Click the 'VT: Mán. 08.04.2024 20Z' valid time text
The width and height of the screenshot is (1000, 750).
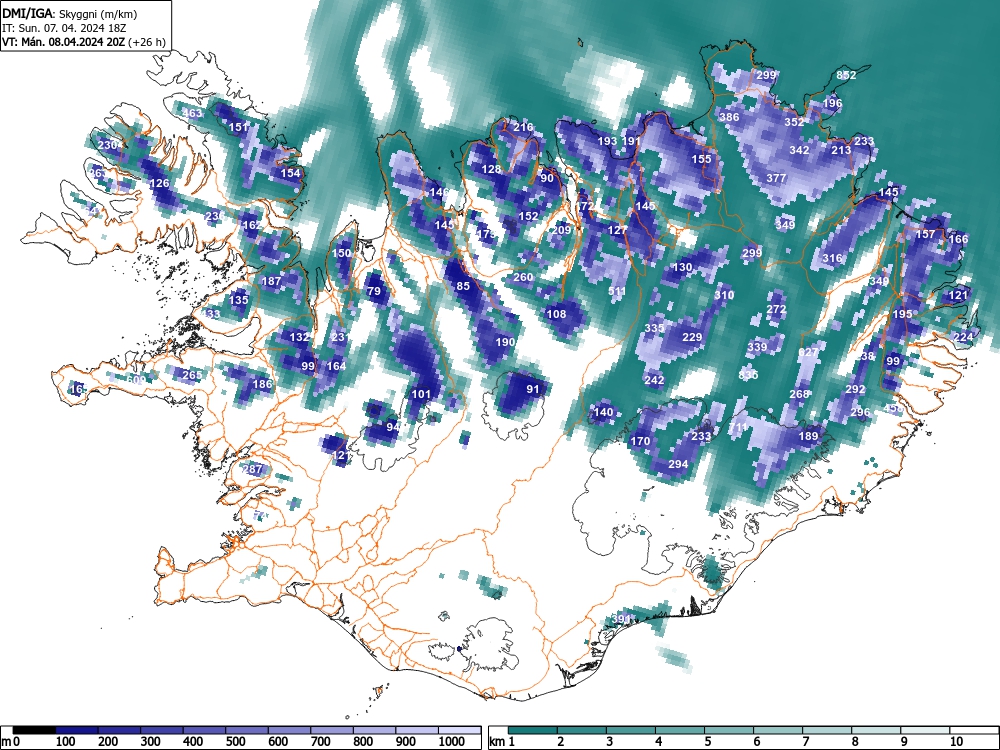pyautogui.click(x=64, y=42)
